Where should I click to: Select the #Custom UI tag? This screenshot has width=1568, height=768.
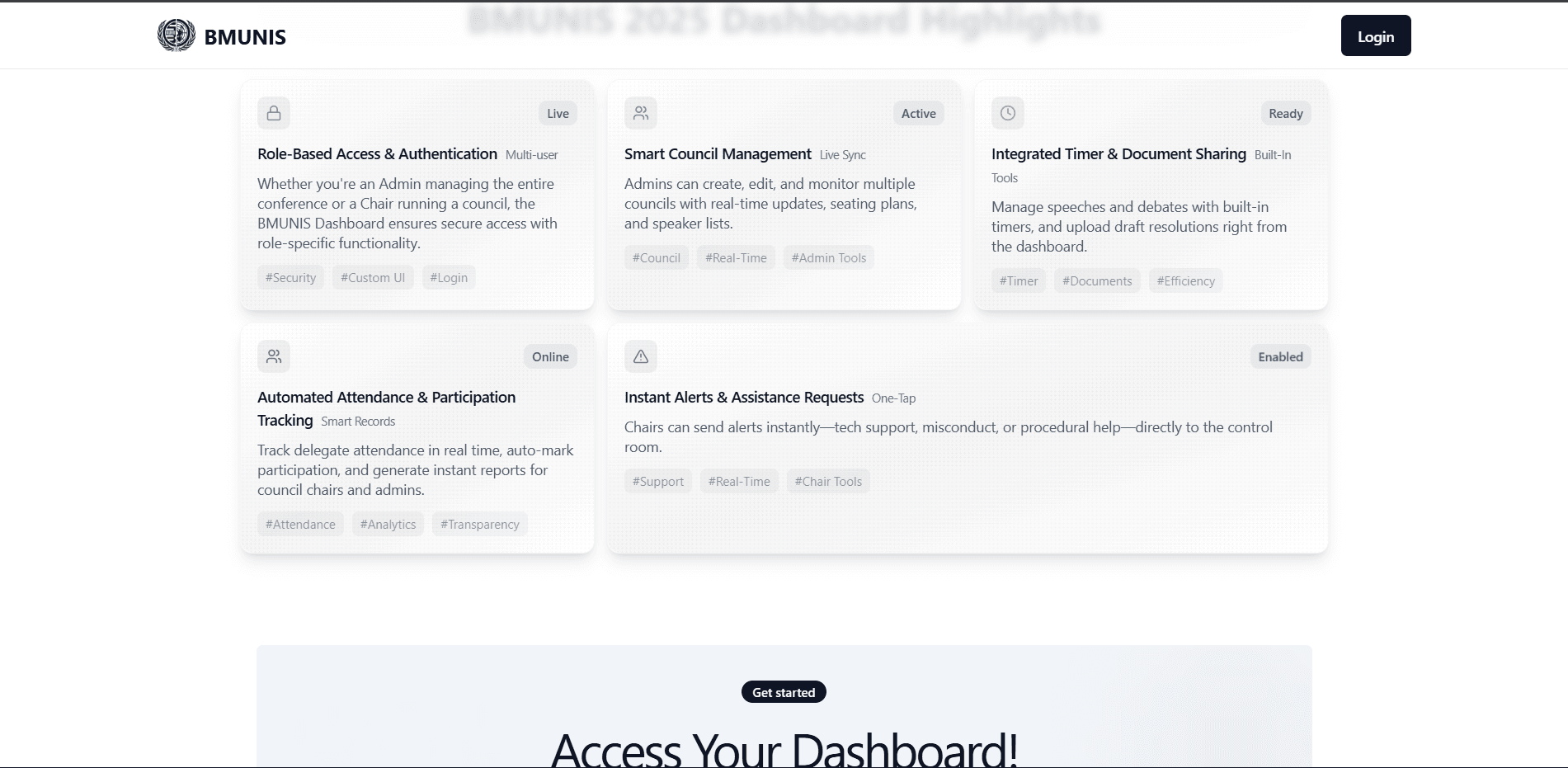click(373, 277)
